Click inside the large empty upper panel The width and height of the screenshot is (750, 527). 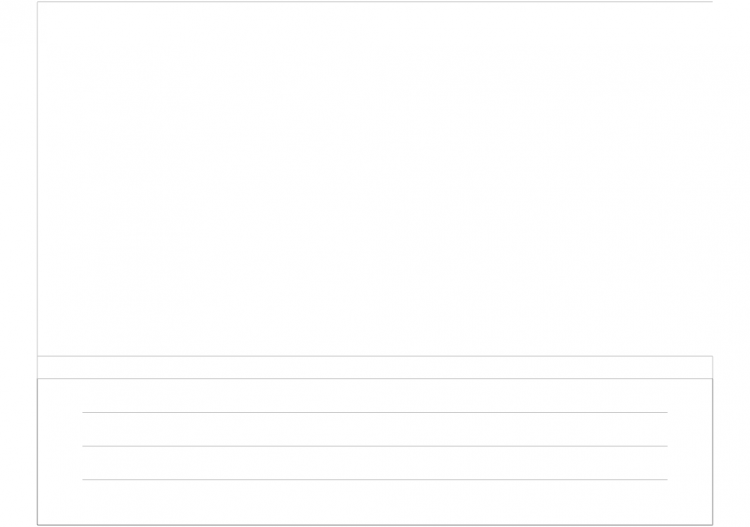tap(375, 179)
